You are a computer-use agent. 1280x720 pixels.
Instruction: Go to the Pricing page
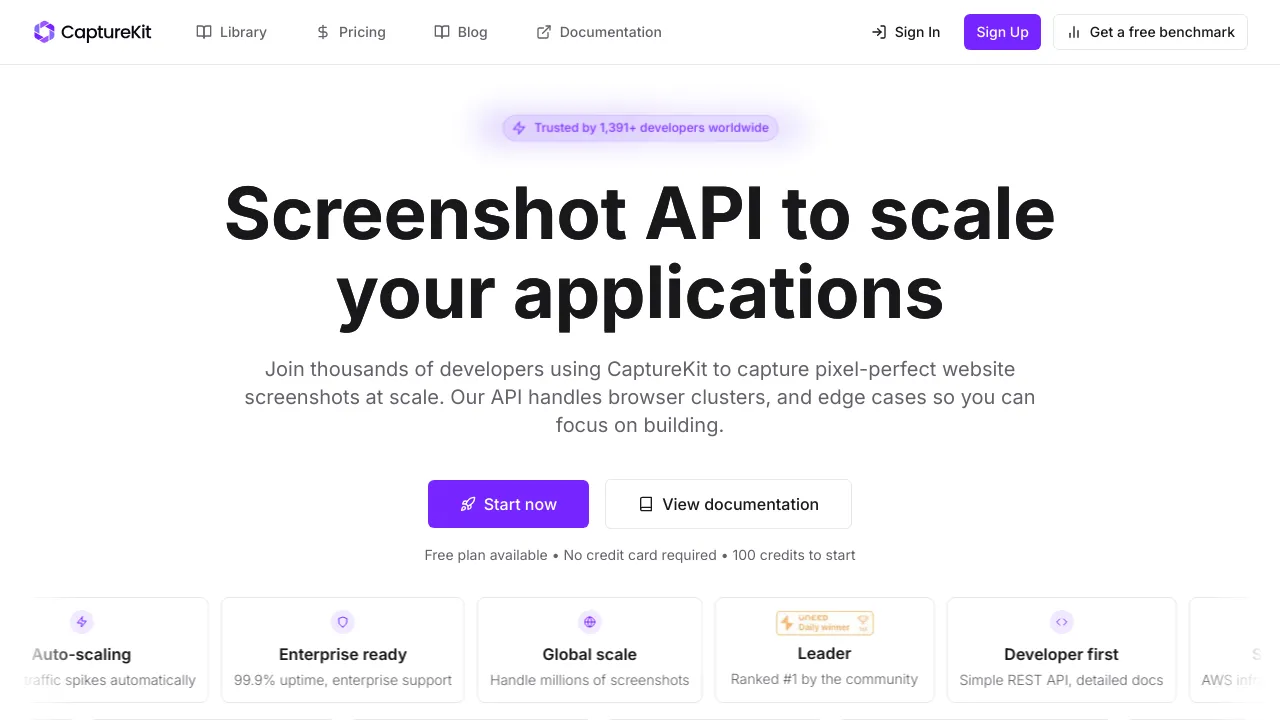click(x=350, y=32)
